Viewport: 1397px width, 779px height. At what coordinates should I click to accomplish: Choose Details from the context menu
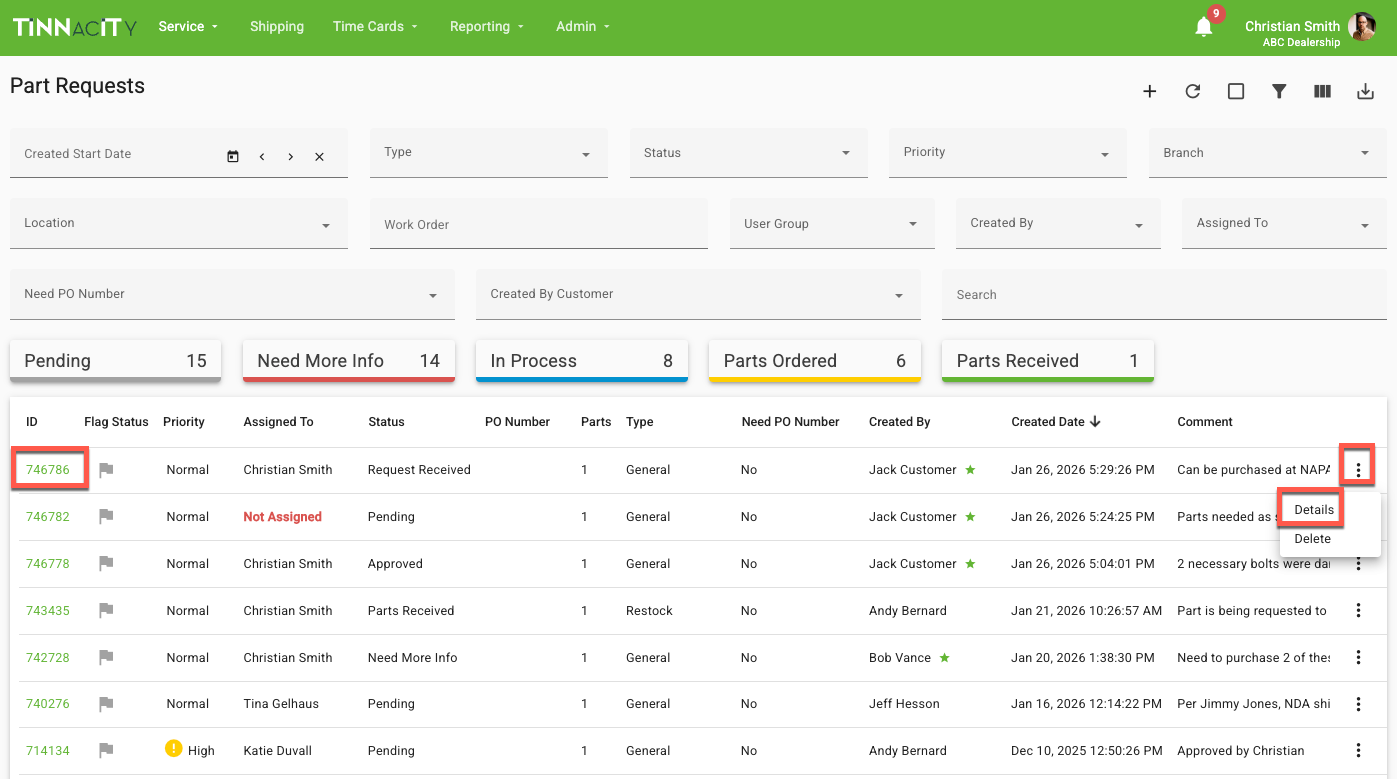pyautogui.click(x=1313, y=510)
